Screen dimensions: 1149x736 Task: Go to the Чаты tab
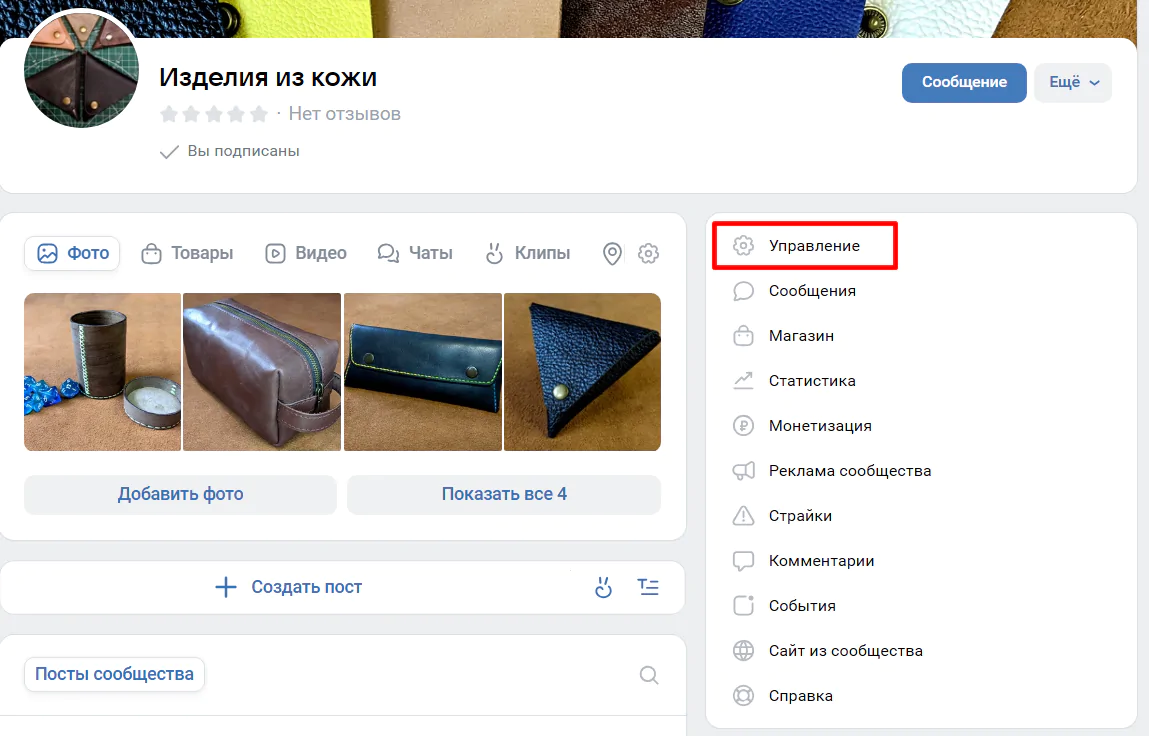415,253
